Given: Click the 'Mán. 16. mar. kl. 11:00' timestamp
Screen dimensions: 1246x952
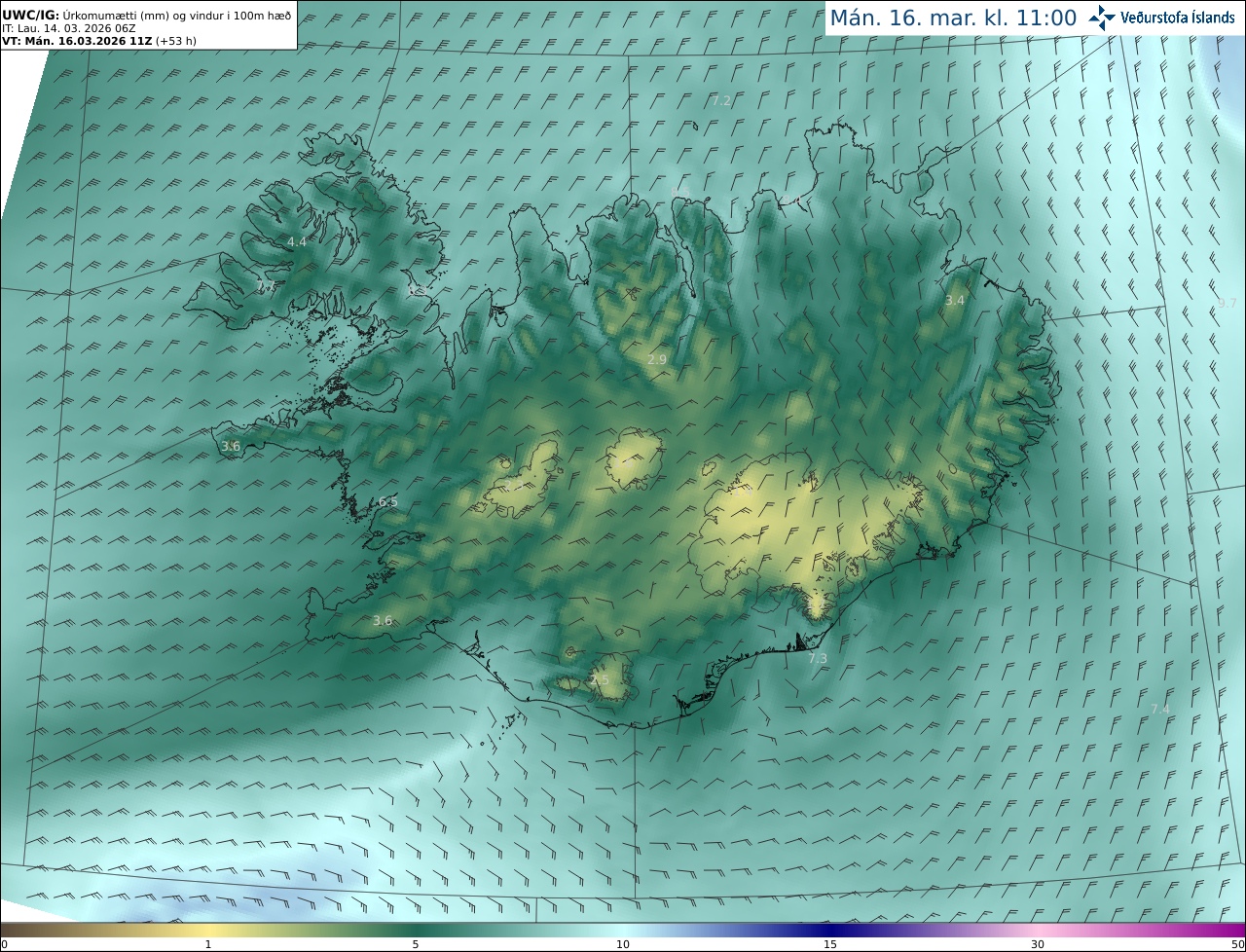Looking at the screenshot, I should click(953, 18).
